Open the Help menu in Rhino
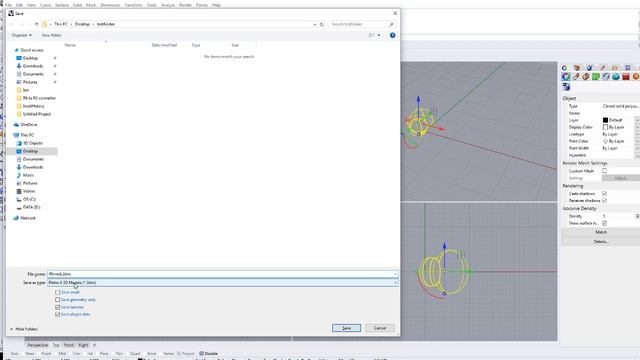 point(216,5)
